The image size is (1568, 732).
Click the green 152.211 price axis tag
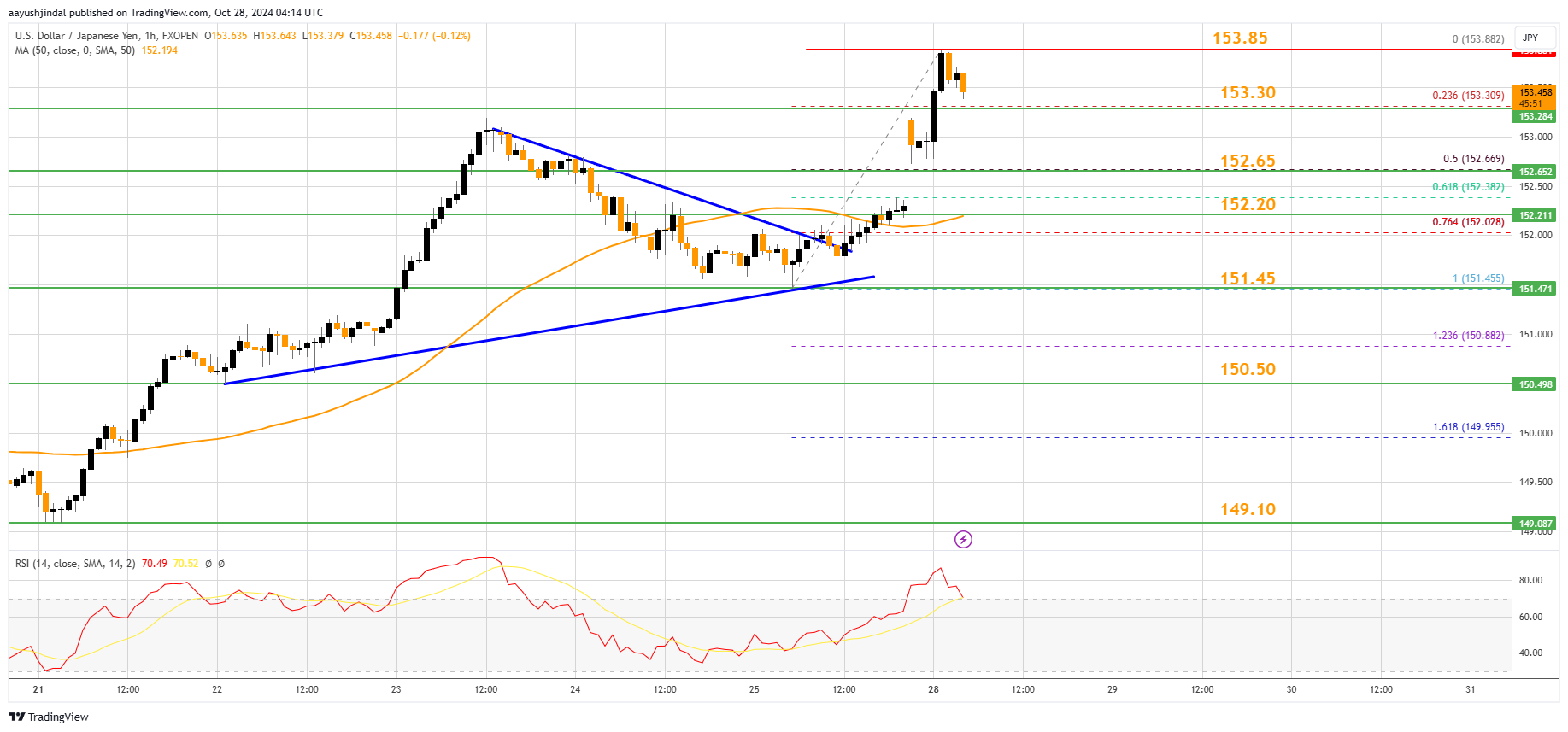(x=1535, y=215)
